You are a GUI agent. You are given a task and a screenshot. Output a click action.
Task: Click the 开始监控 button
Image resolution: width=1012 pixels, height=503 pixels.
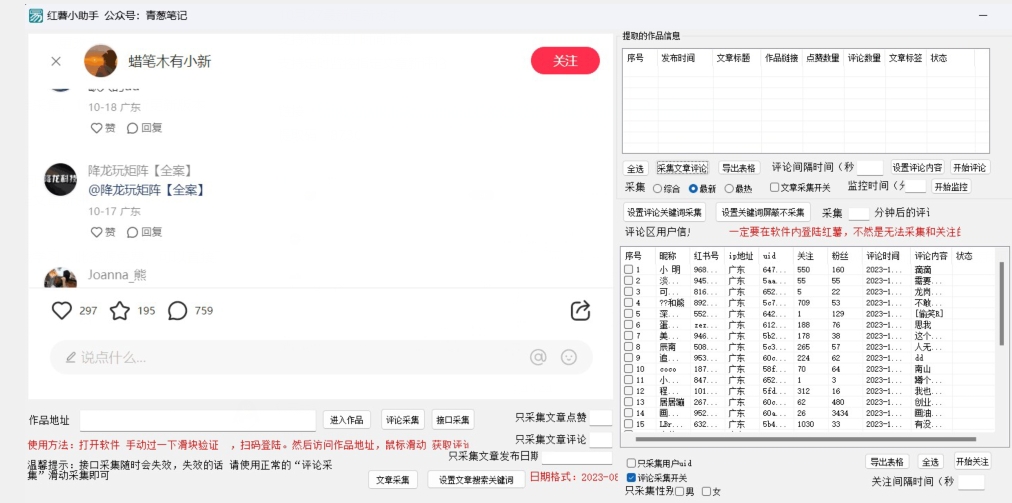coord(951,187)
